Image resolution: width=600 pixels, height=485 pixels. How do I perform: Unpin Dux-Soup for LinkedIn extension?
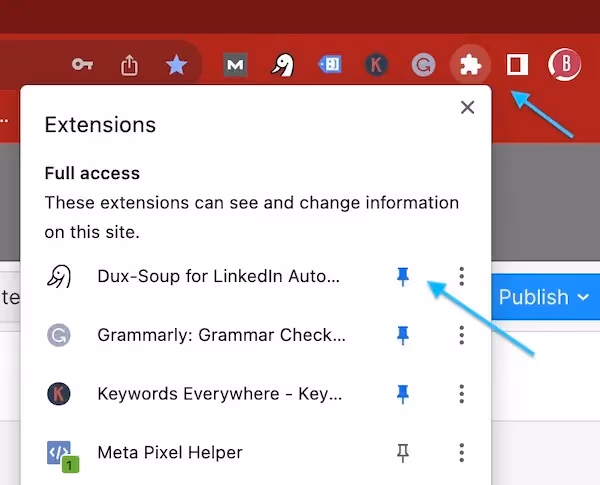(x=403, y=276)
